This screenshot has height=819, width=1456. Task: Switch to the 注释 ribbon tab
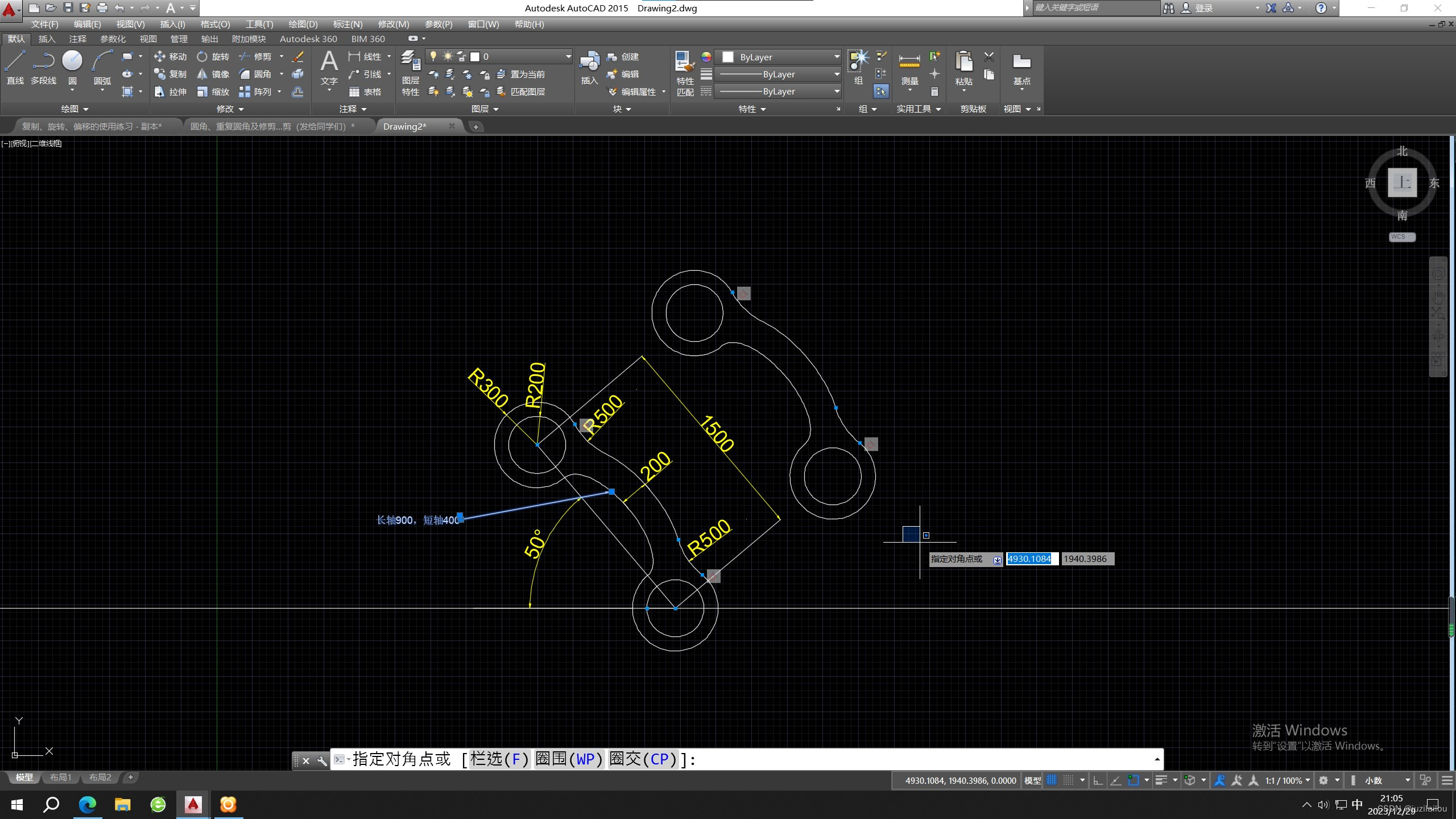(x=77, y=39)
